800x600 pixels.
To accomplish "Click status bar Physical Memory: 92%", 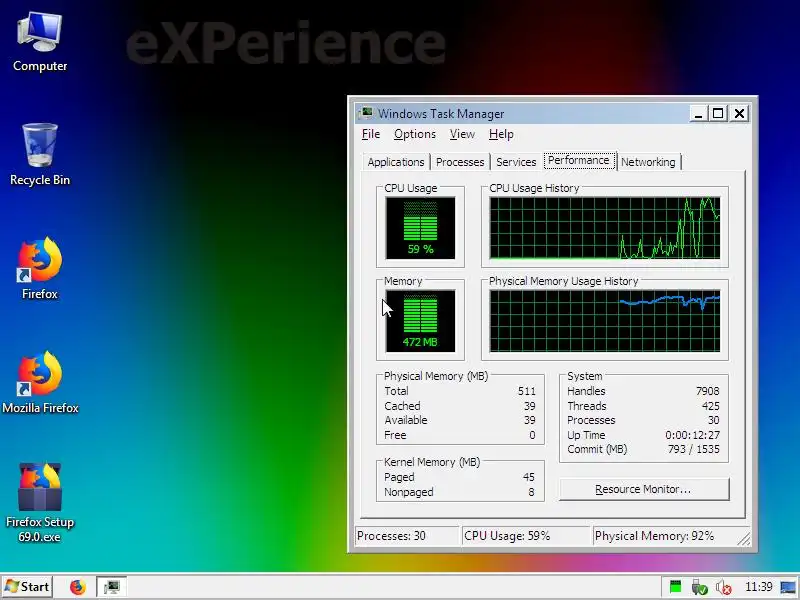I will pyautogui.click(x=665, y=536).
